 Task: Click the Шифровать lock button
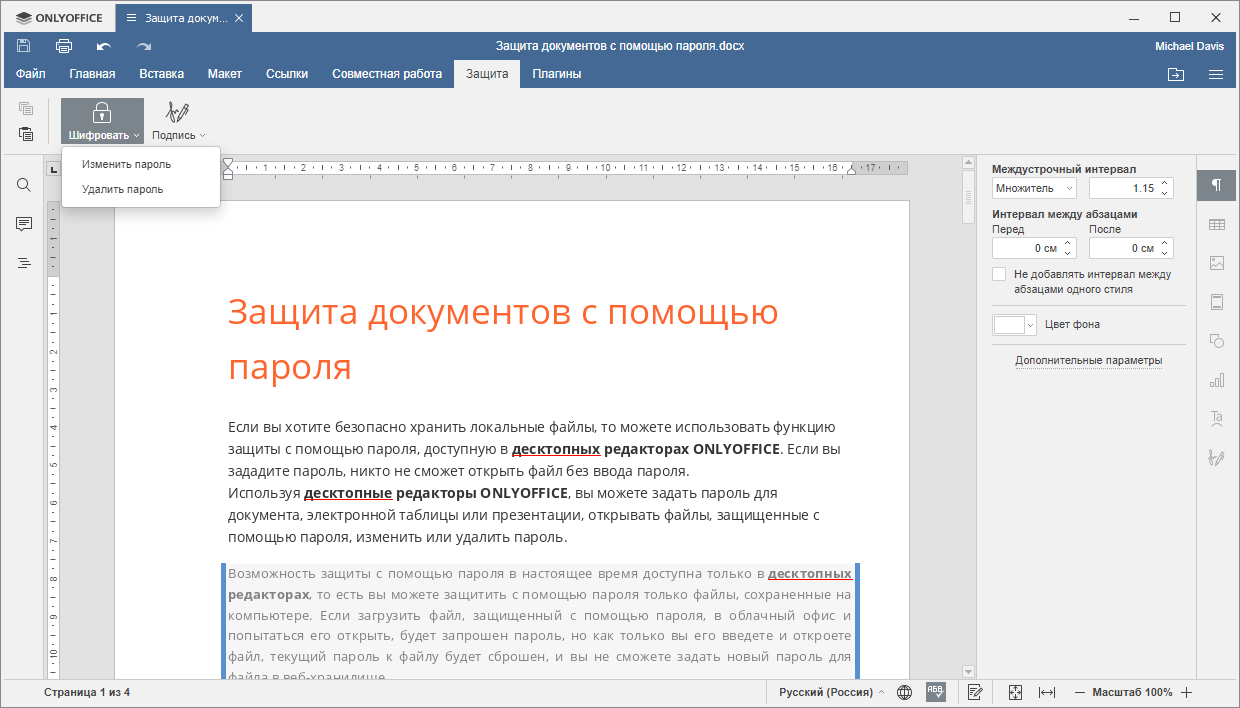102,121
